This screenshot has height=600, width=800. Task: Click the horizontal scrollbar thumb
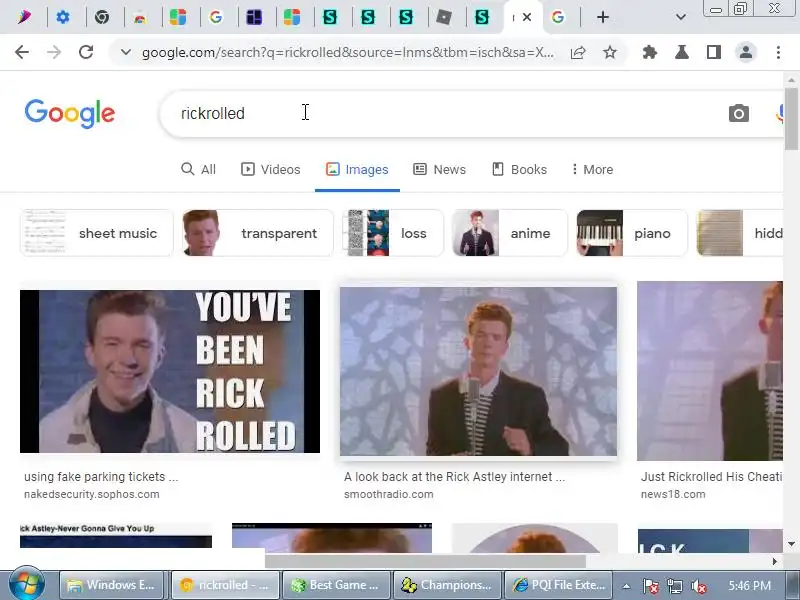pos(425,561)
